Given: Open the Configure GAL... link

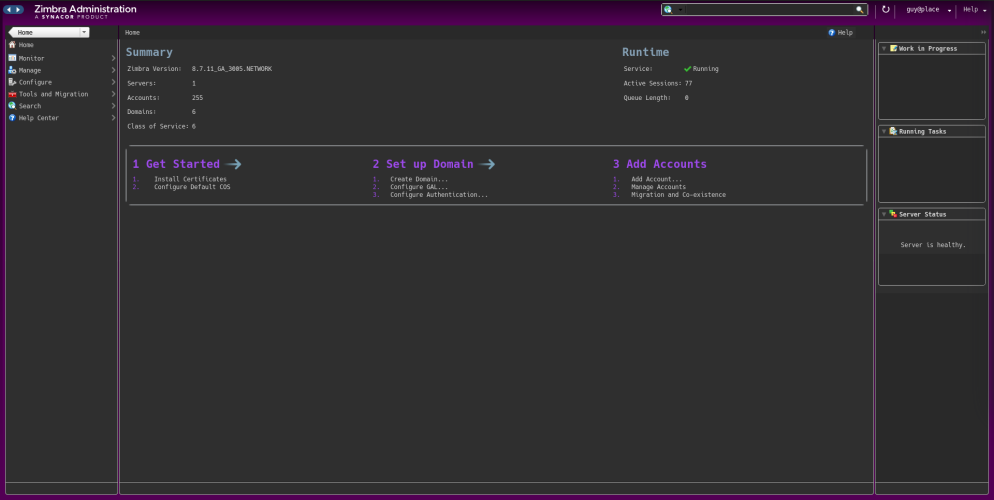Looking at the screenshot, I should tap(419, 187).
